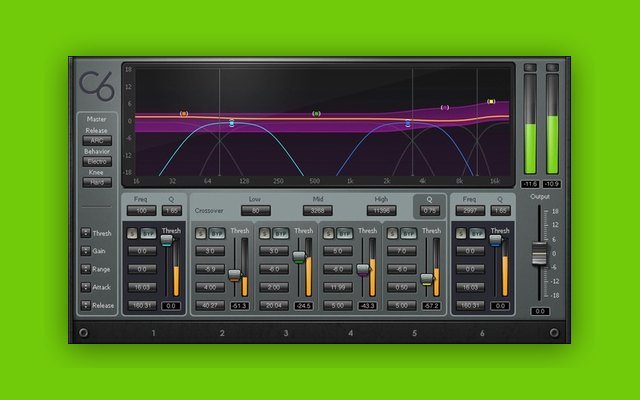Screen dimensions: 640x400
Task: Click band 5 threshold readout -57.2
Action: coord(431,306)
